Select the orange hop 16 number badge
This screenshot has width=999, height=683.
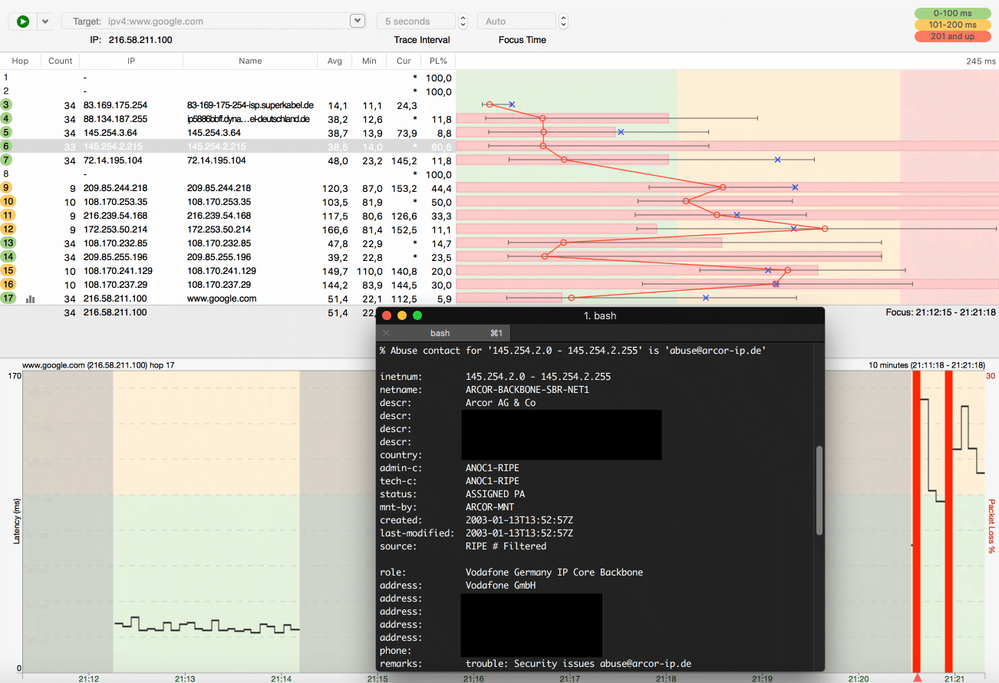pos(7,285)
